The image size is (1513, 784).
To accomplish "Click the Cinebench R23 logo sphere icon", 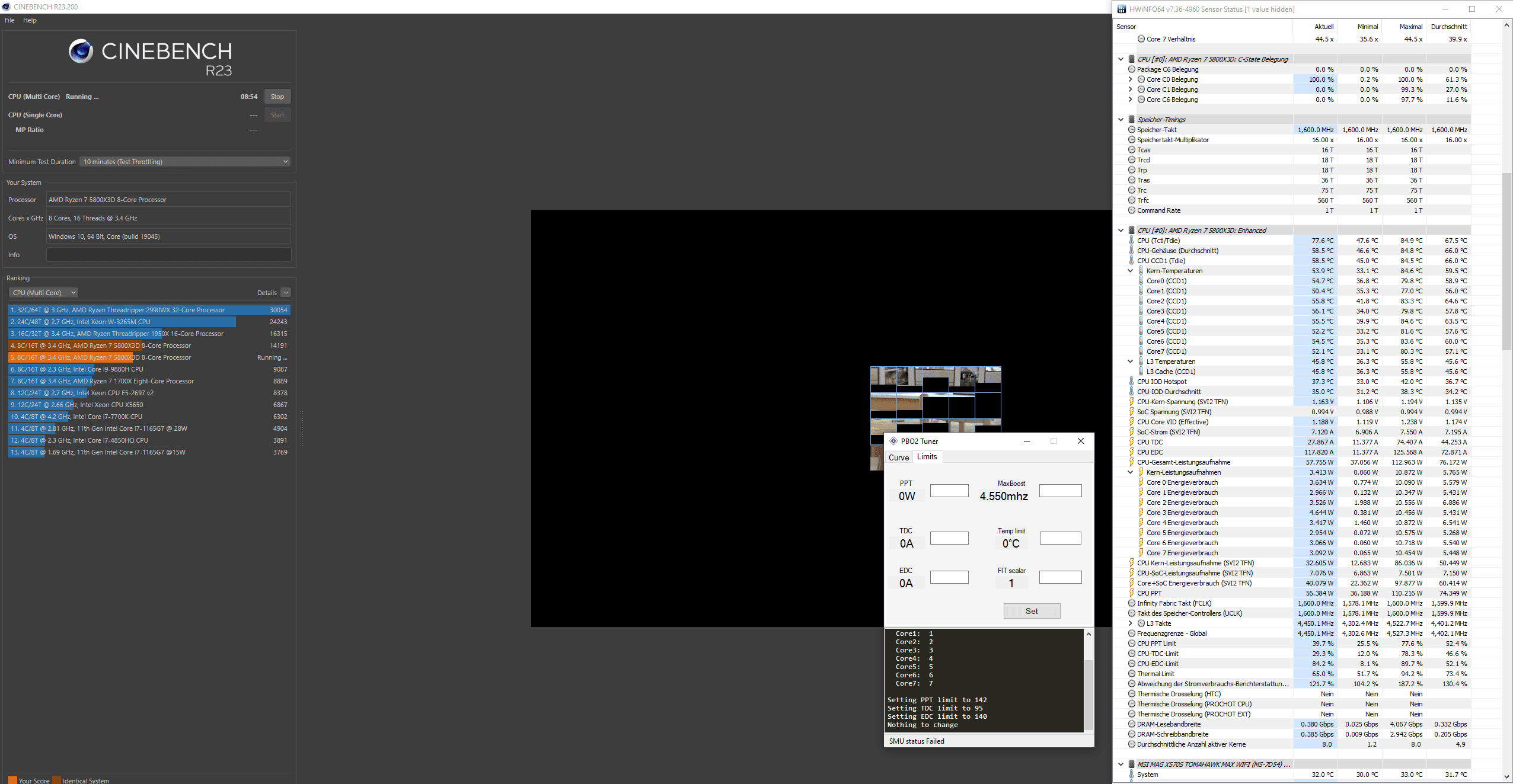I will 81,52.
